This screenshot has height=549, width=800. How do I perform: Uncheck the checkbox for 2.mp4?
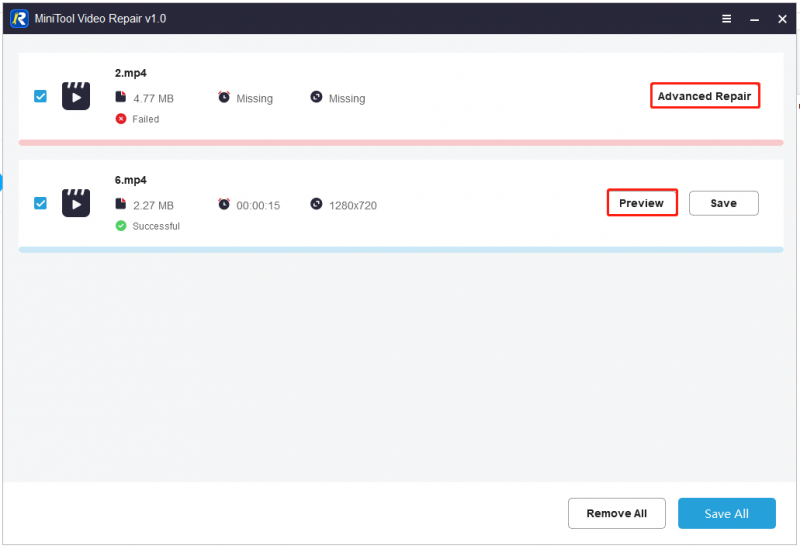click(40, 96)
